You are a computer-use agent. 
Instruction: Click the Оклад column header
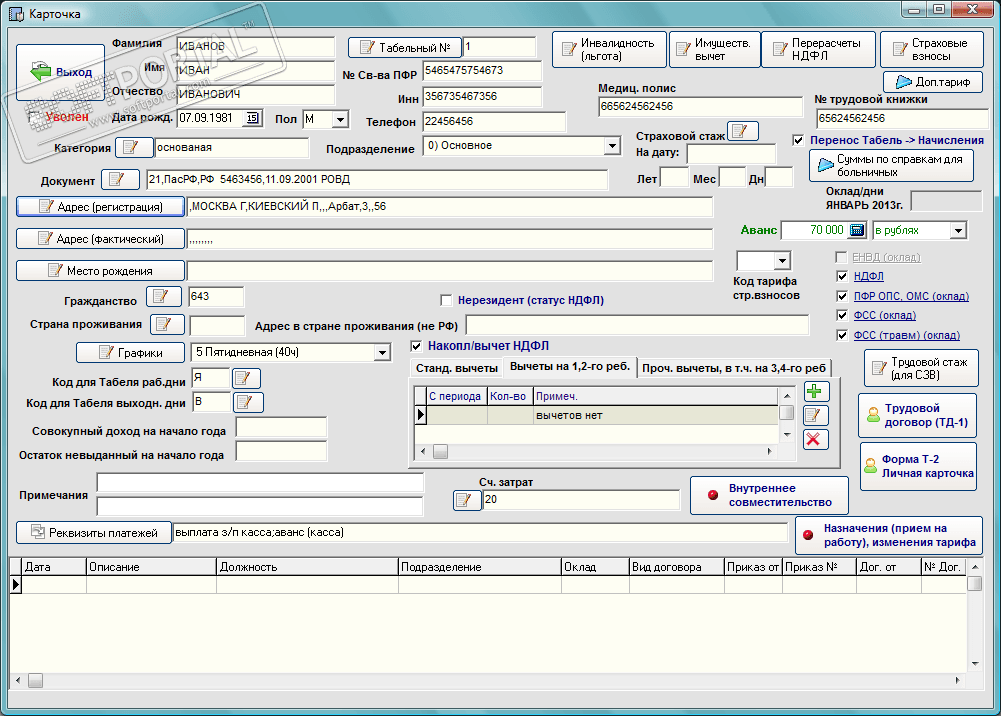pyautogui.click(x=596, y=567)
